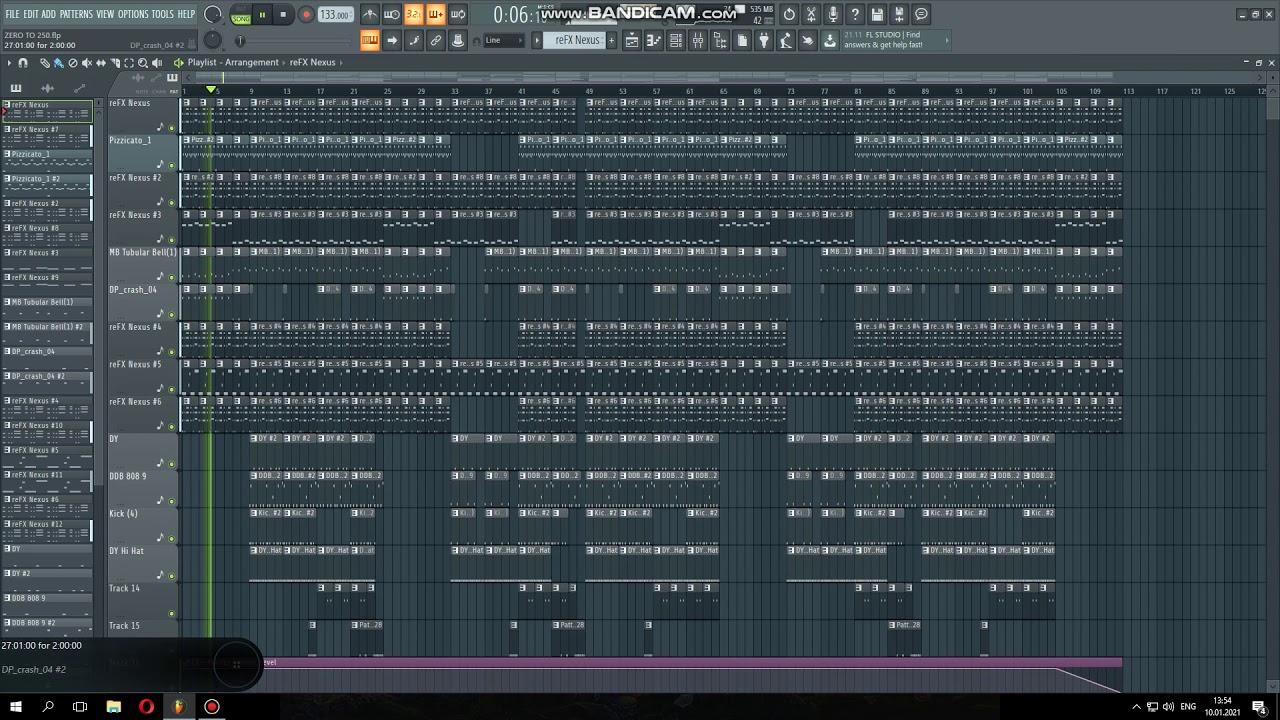
Task: Open the EDIT menu
Action: click(30, 14)
